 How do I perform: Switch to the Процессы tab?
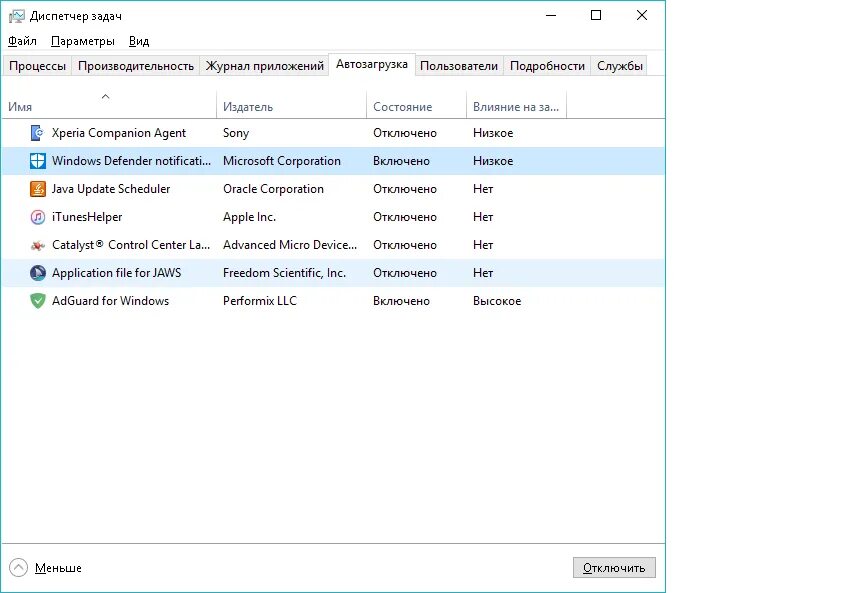tap(37, 66)
